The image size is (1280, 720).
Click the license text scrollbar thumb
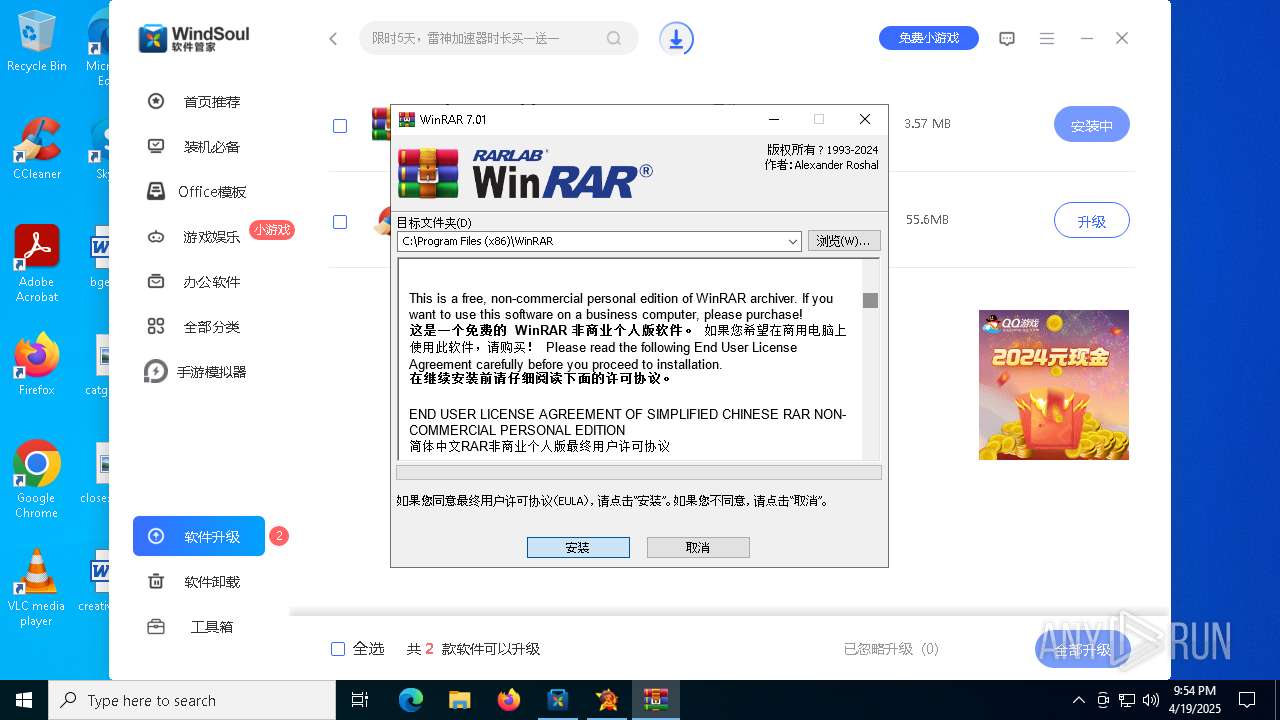[871, 300]
